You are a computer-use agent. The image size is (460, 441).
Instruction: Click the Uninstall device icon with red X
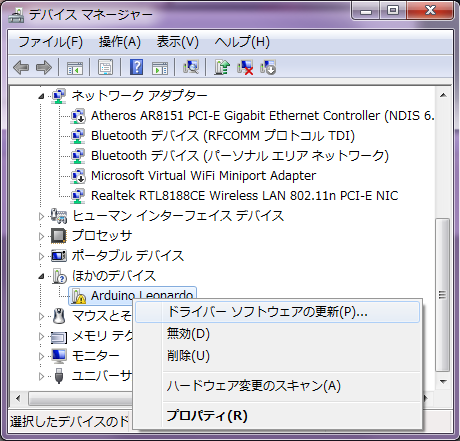245,67
